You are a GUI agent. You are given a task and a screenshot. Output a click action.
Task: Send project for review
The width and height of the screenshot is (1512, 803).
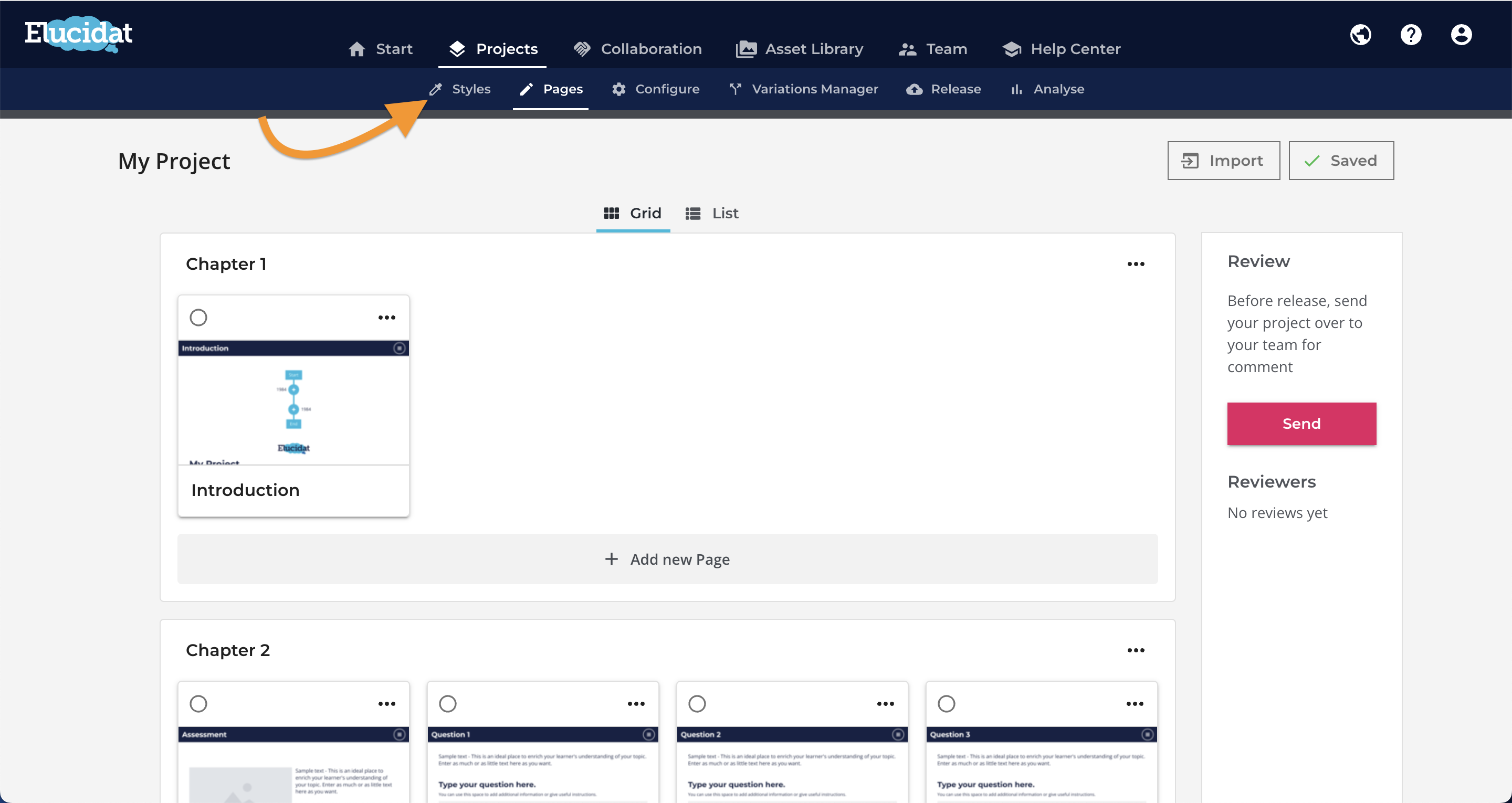click(x=1301, y=424)
